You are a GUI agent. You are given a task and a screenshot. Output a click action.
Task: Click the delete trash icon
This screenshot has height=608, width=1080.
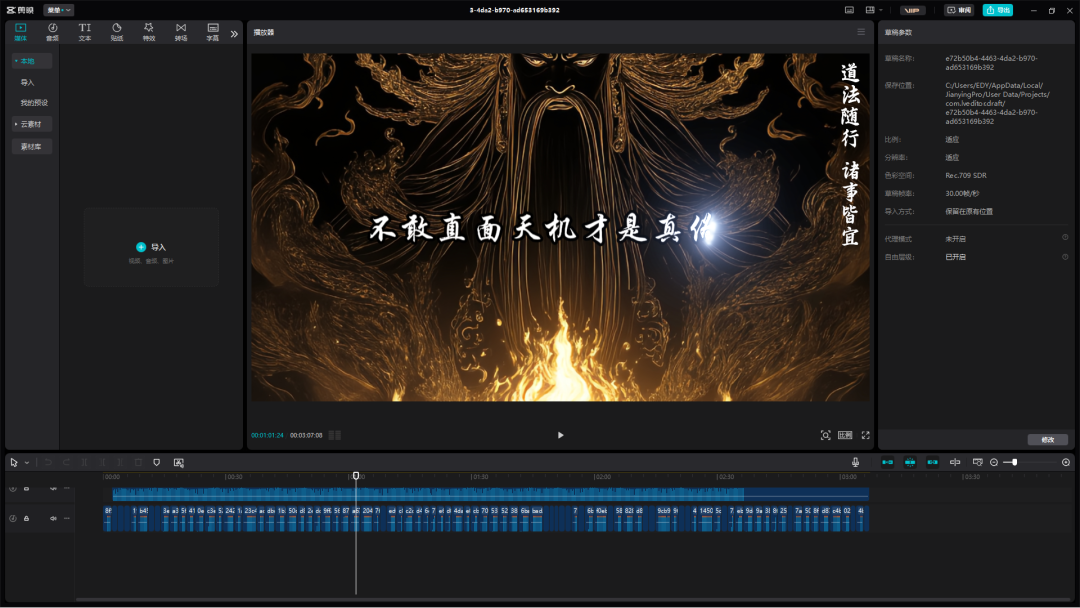138,463
